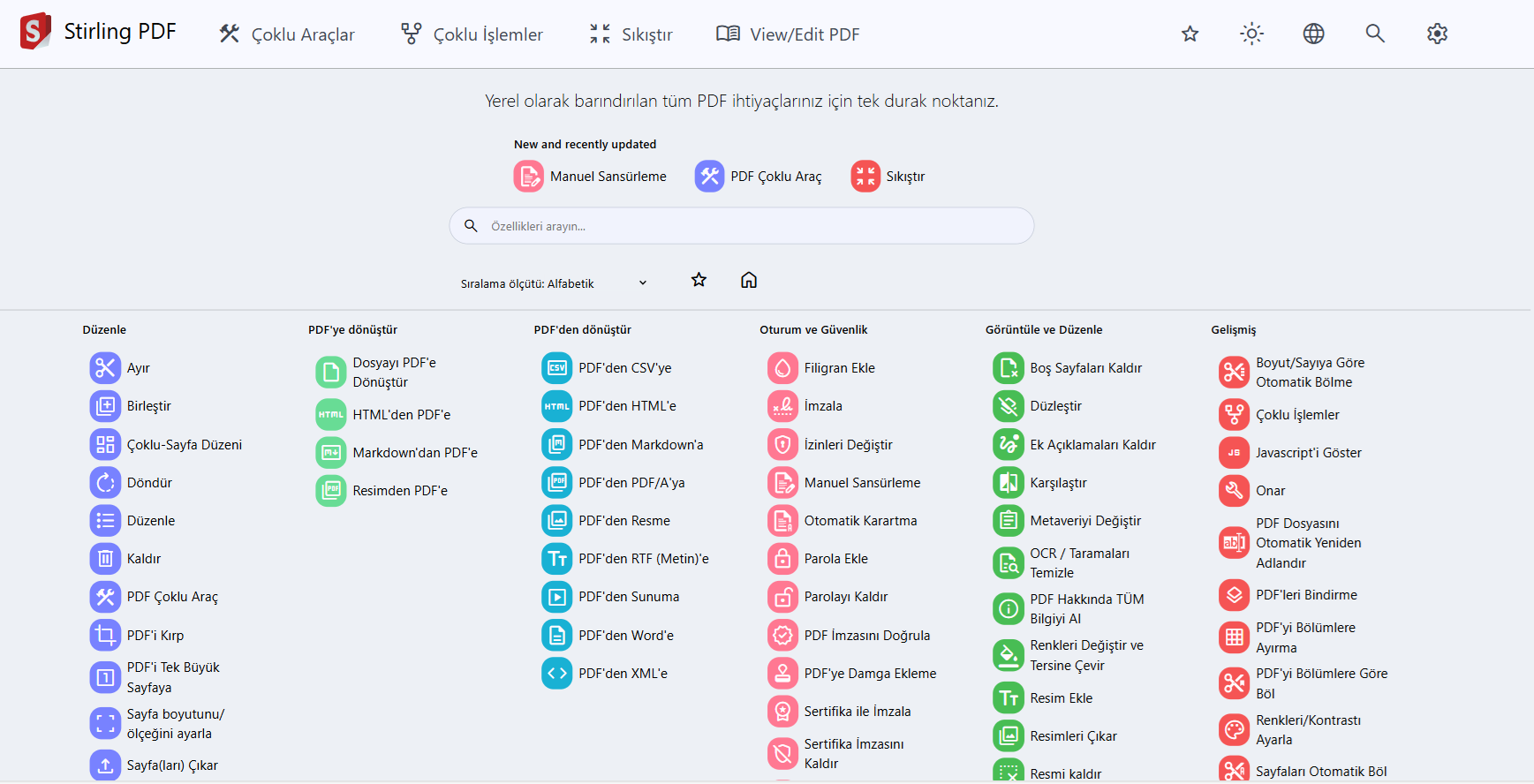Click the home icon next to sort options

749,280
